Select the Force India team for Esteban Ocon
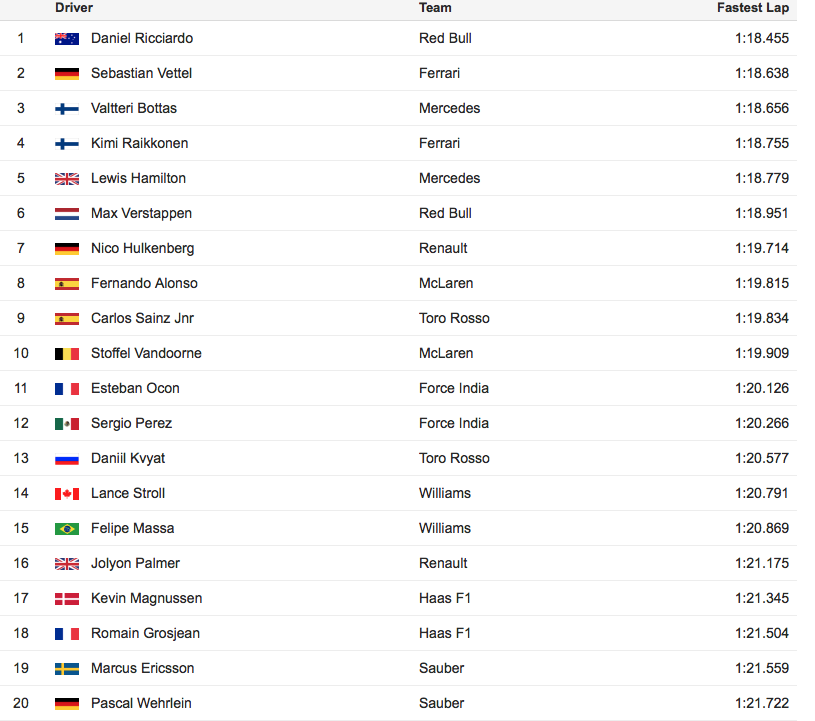 tap(454, 388)
